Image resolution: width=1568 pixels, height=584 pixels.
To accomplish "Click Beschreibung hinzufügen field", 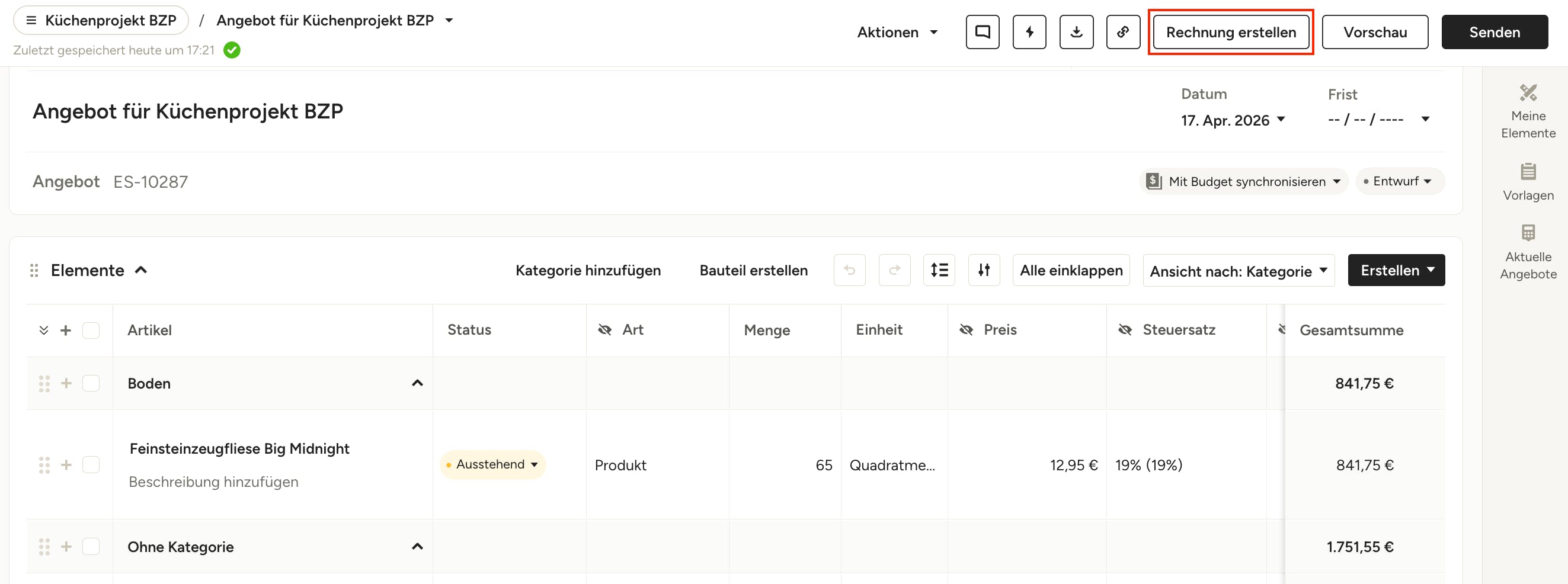I will click(214, 482).
